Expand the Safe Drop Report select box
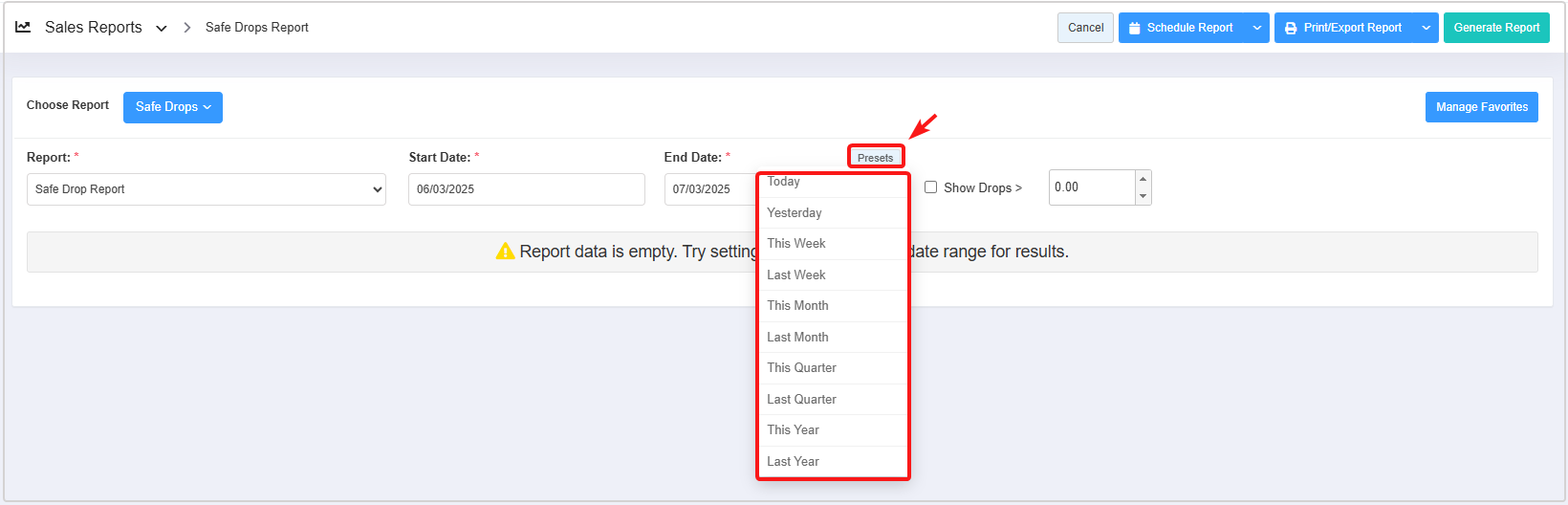Viewport: 1568px width, 505px height. (x=206, y=189)
